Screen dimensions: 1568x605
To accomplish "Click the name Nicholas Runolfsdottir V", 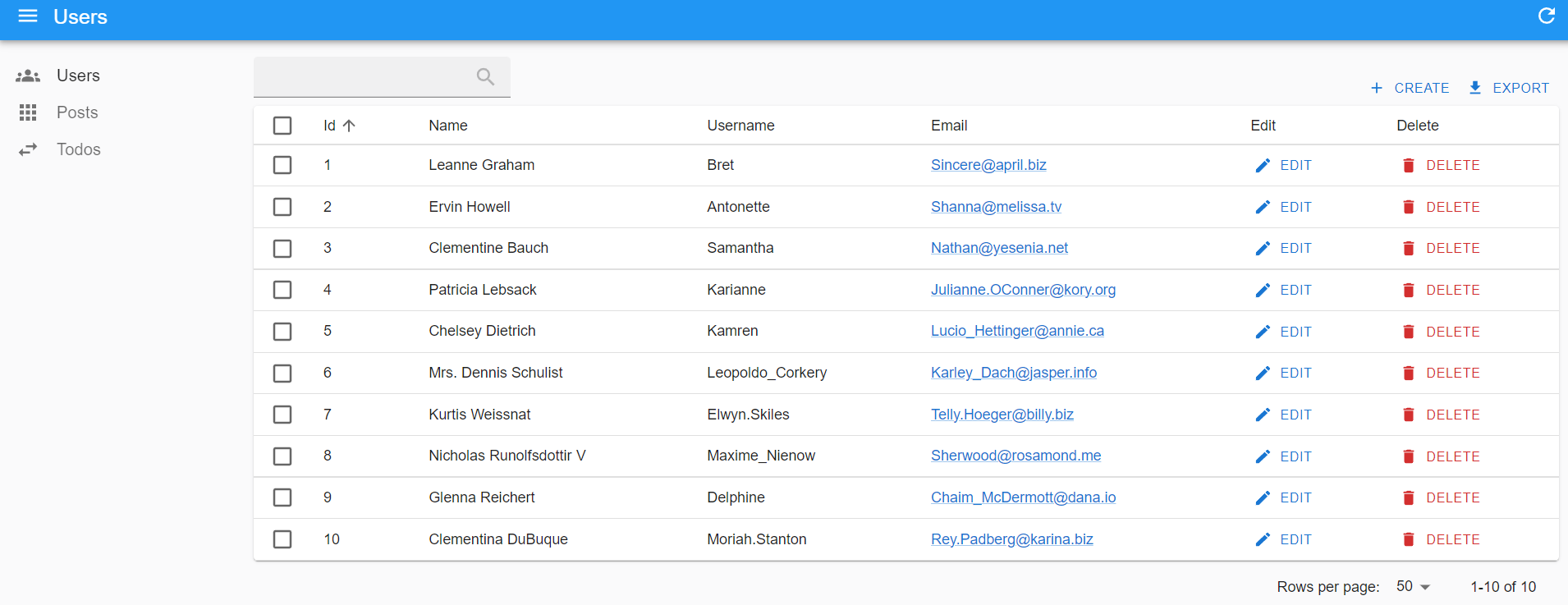I will [x=507, y=456].
